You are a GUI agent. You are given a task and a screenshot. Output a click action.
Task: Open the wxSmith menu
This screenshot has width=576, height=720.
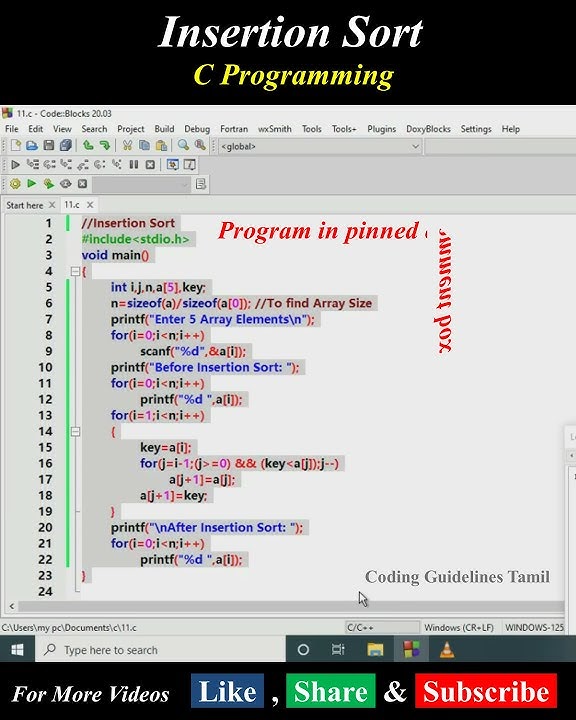click(x=275, y=129)
